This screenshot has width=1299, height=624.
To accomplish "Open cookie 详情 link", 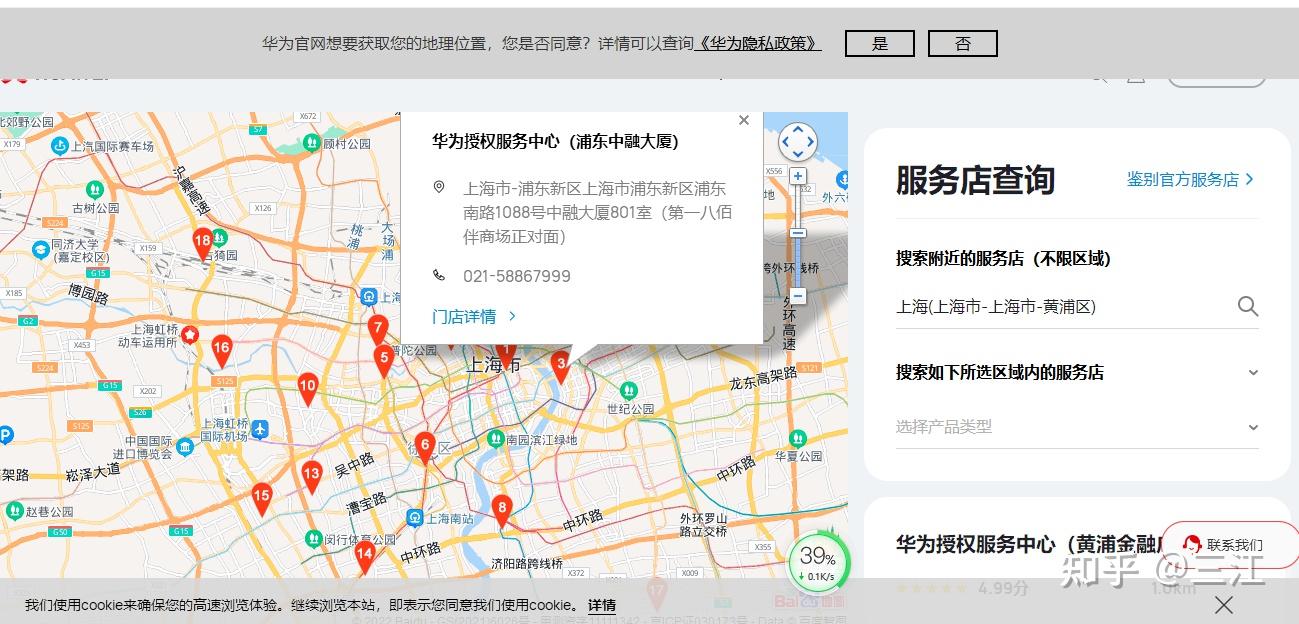I will click(x=602, y=605).
